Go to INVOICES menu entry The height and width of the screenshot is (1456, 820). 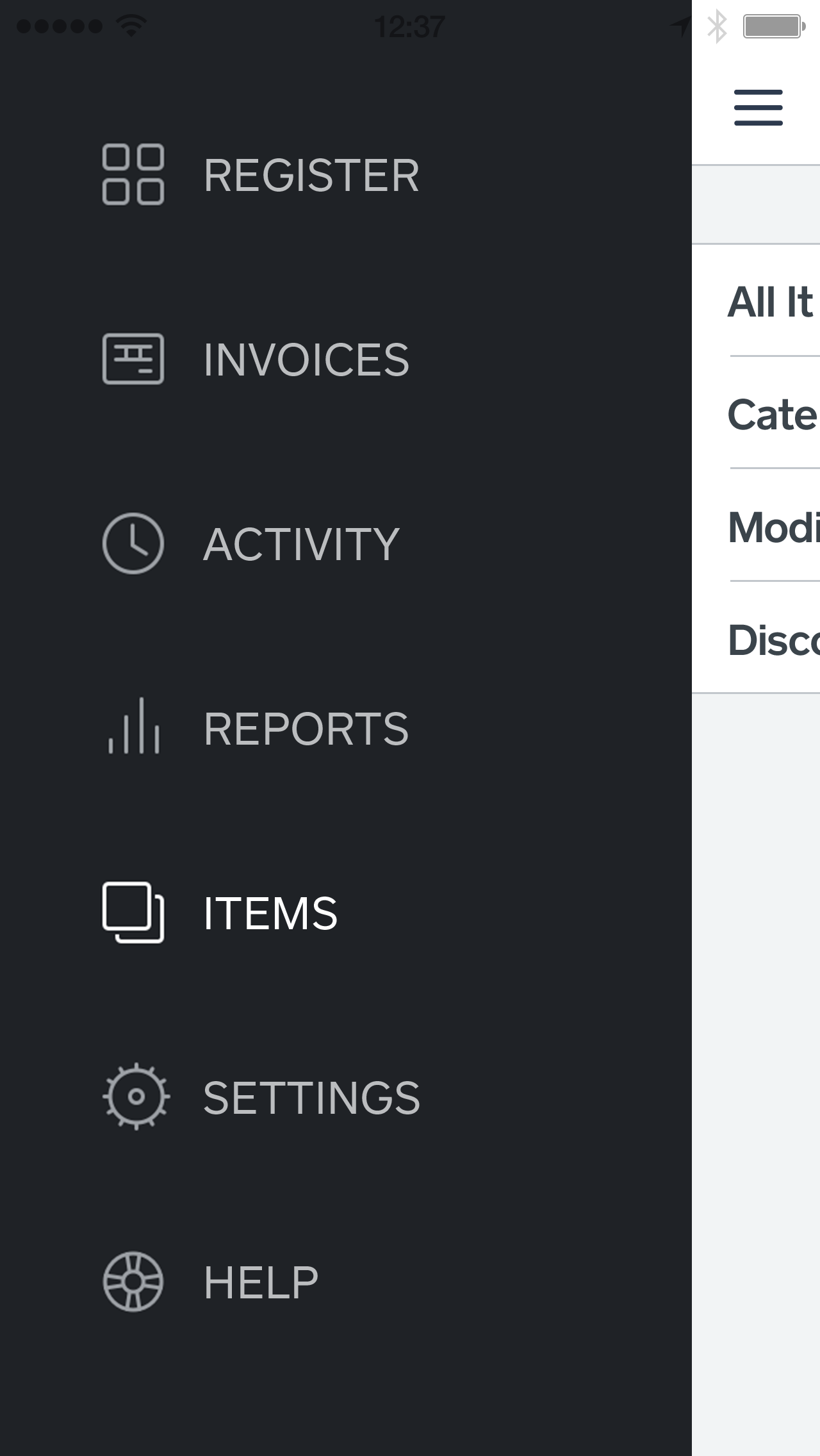(306, 360)
